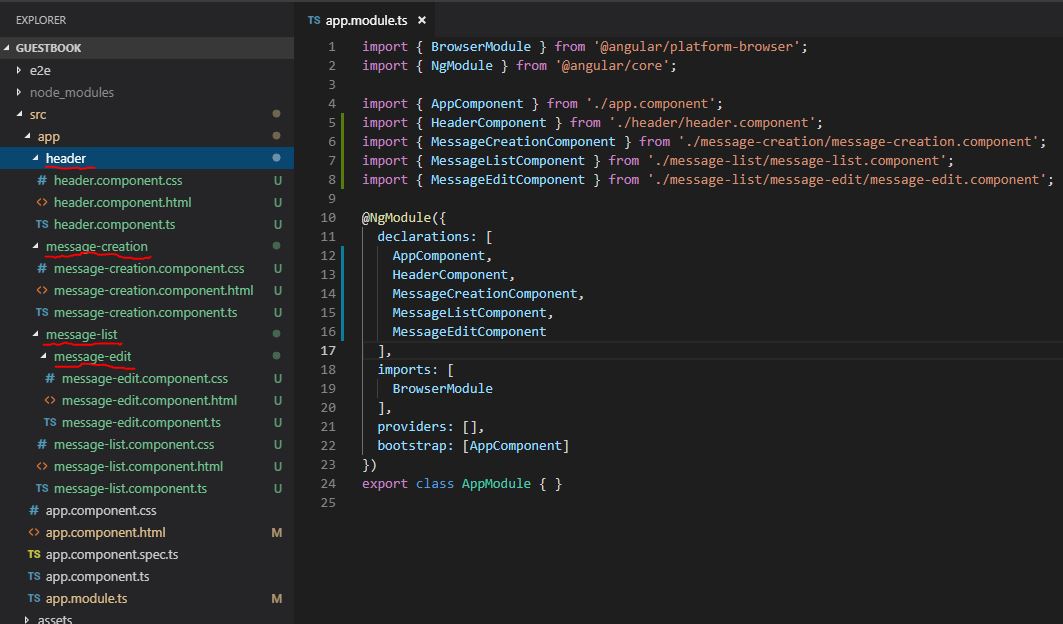Click the HTML icon beside app.component.html
Viewport: 1063px width, 624px height.
tap(34, 533)
